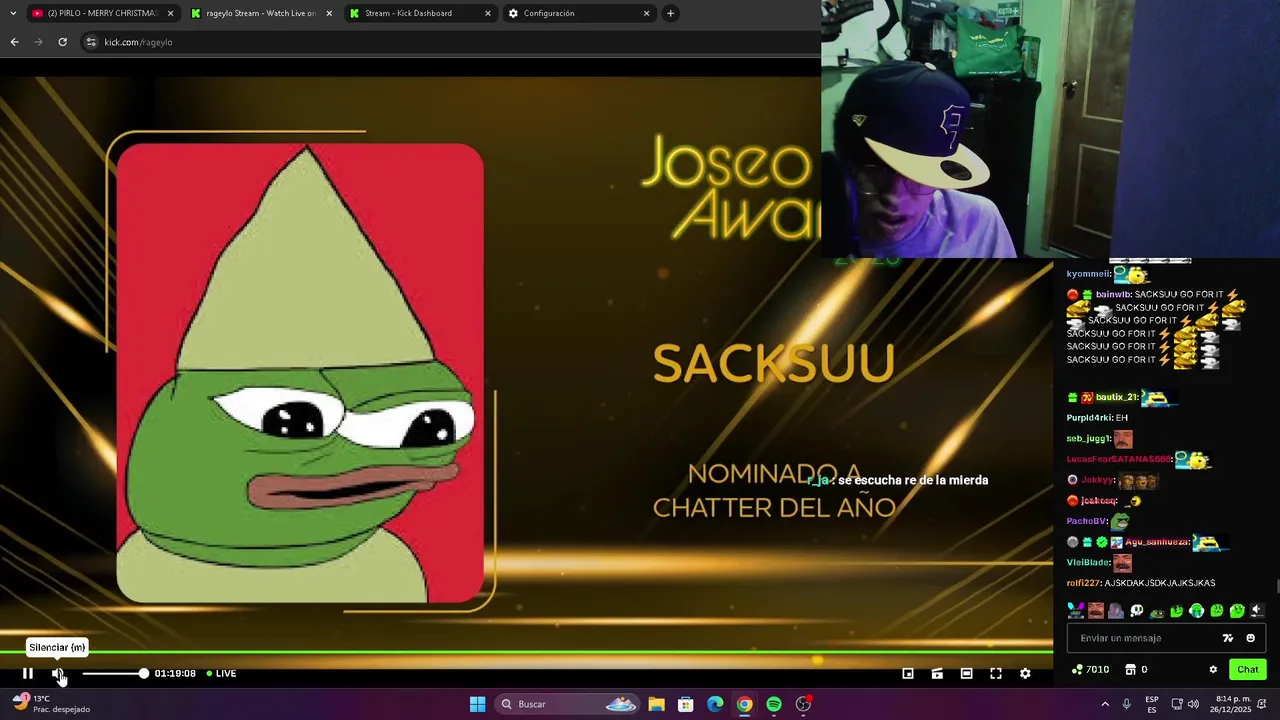1280x720 pixels.
Task: Close the Configuración tab
Action: click(x=646, y=13)
